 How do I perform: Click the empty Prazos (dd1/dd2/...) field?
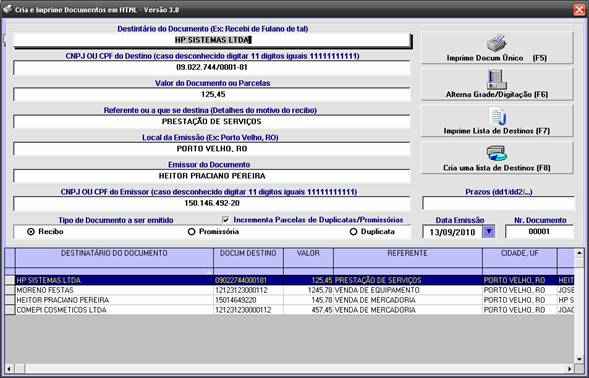click(x=498, y=203)
